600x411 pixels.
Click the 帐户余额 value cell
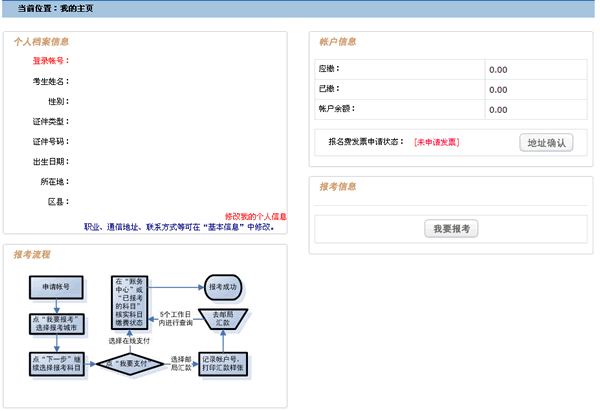(537, 109)
